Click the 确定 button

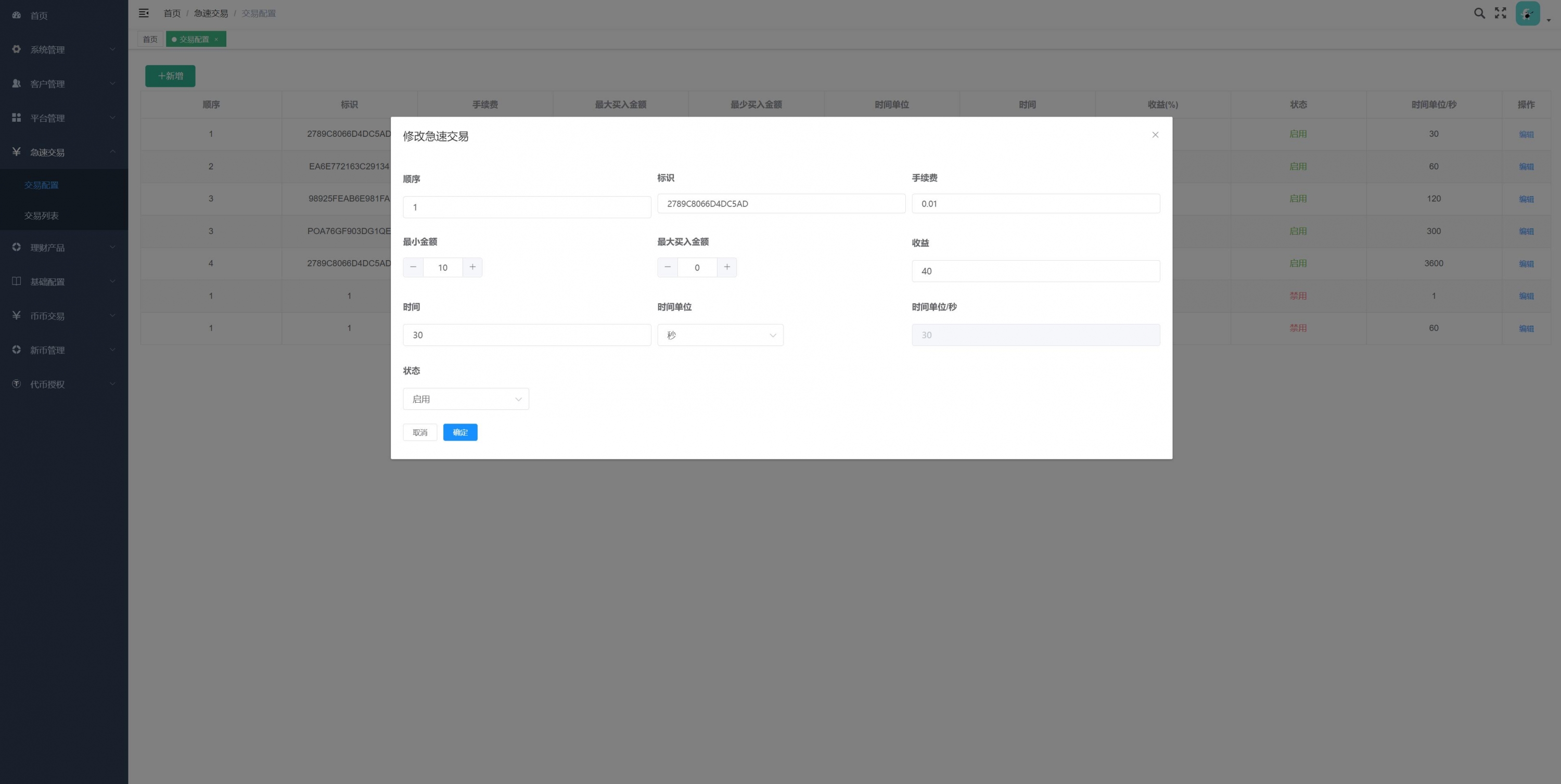[460, 433]
